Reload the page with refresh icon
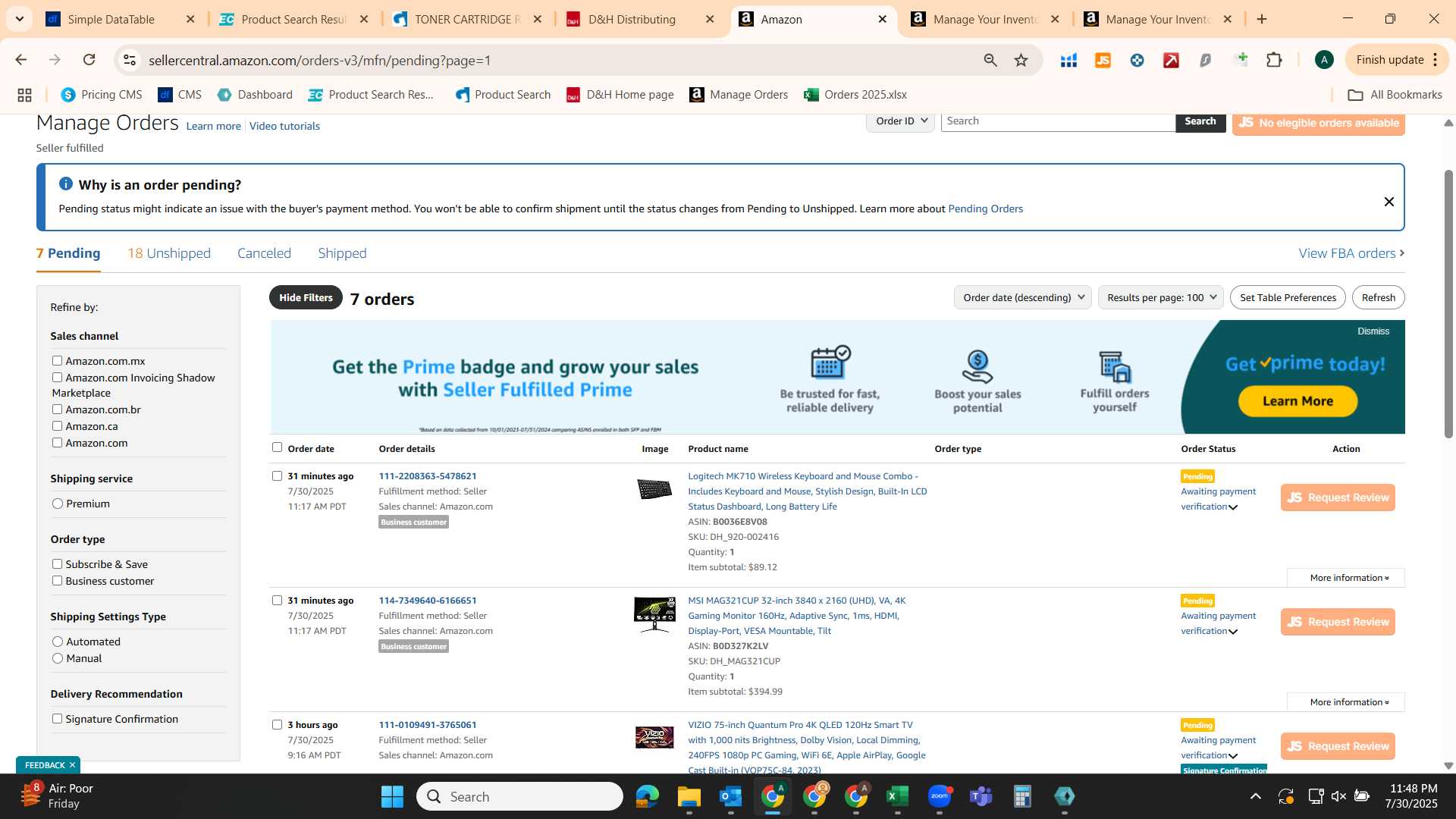This screenshot has width=1456, height=819. click(x=89, y=60)
